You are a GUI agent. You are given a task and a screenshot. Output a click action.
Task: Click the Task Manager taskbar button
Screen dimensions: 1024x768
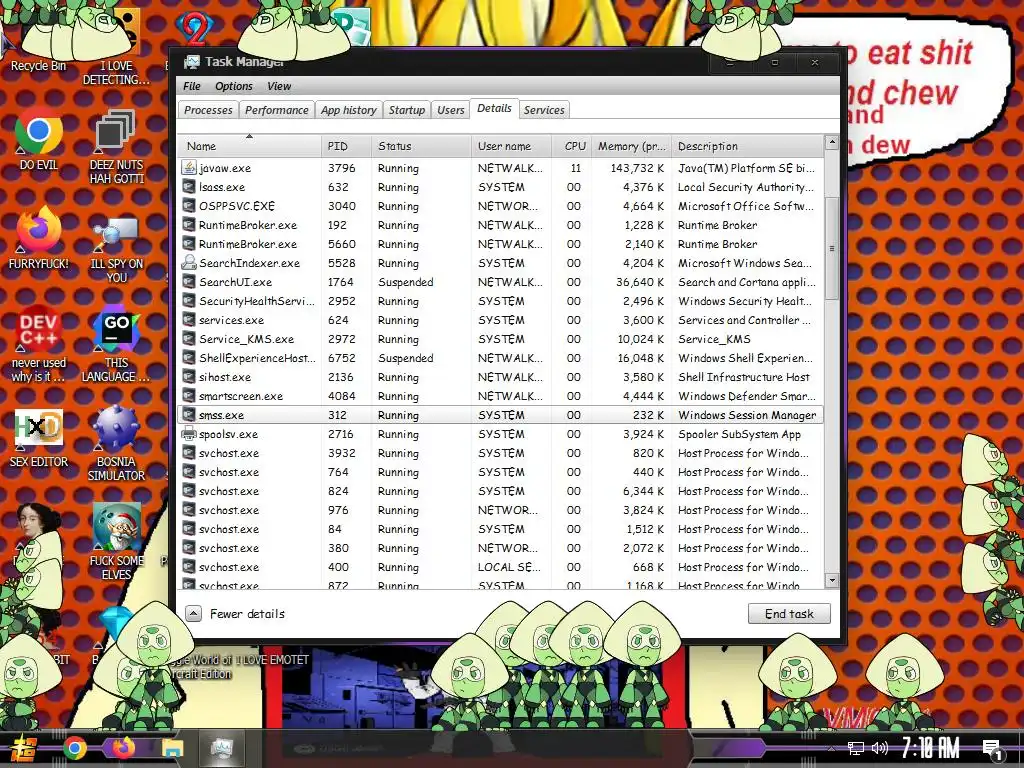pyautogui.click(x=221, y=748)
